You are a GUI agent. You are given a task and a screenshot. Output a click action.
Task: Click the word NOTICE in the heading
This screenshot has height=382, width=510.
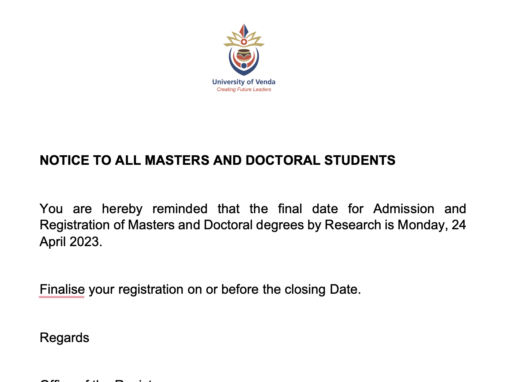coord(64,160)
